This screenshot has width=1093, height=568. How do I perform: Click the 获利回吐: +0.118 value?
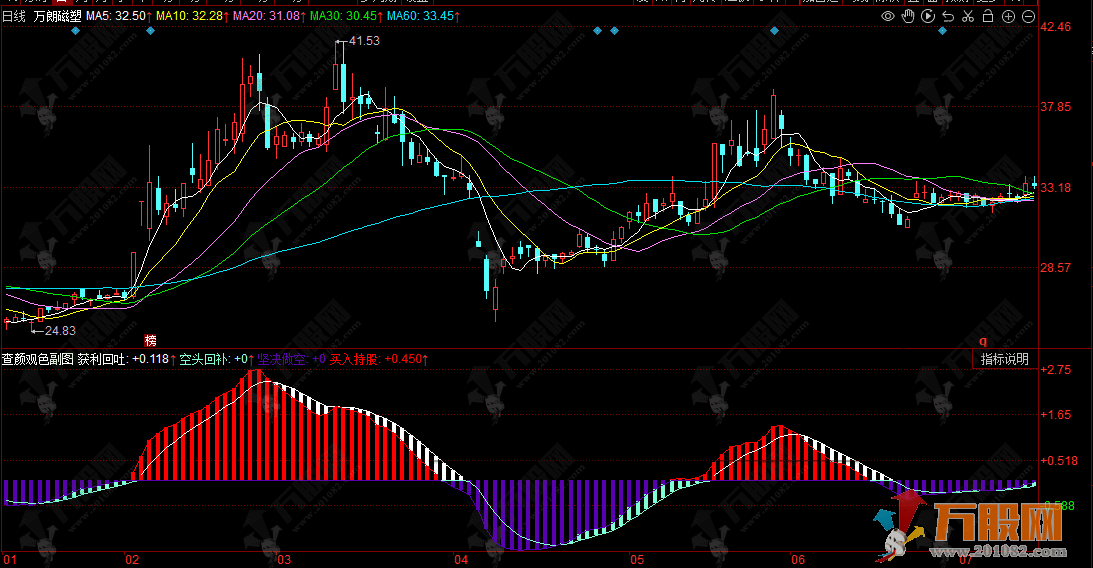pos(123,359)
